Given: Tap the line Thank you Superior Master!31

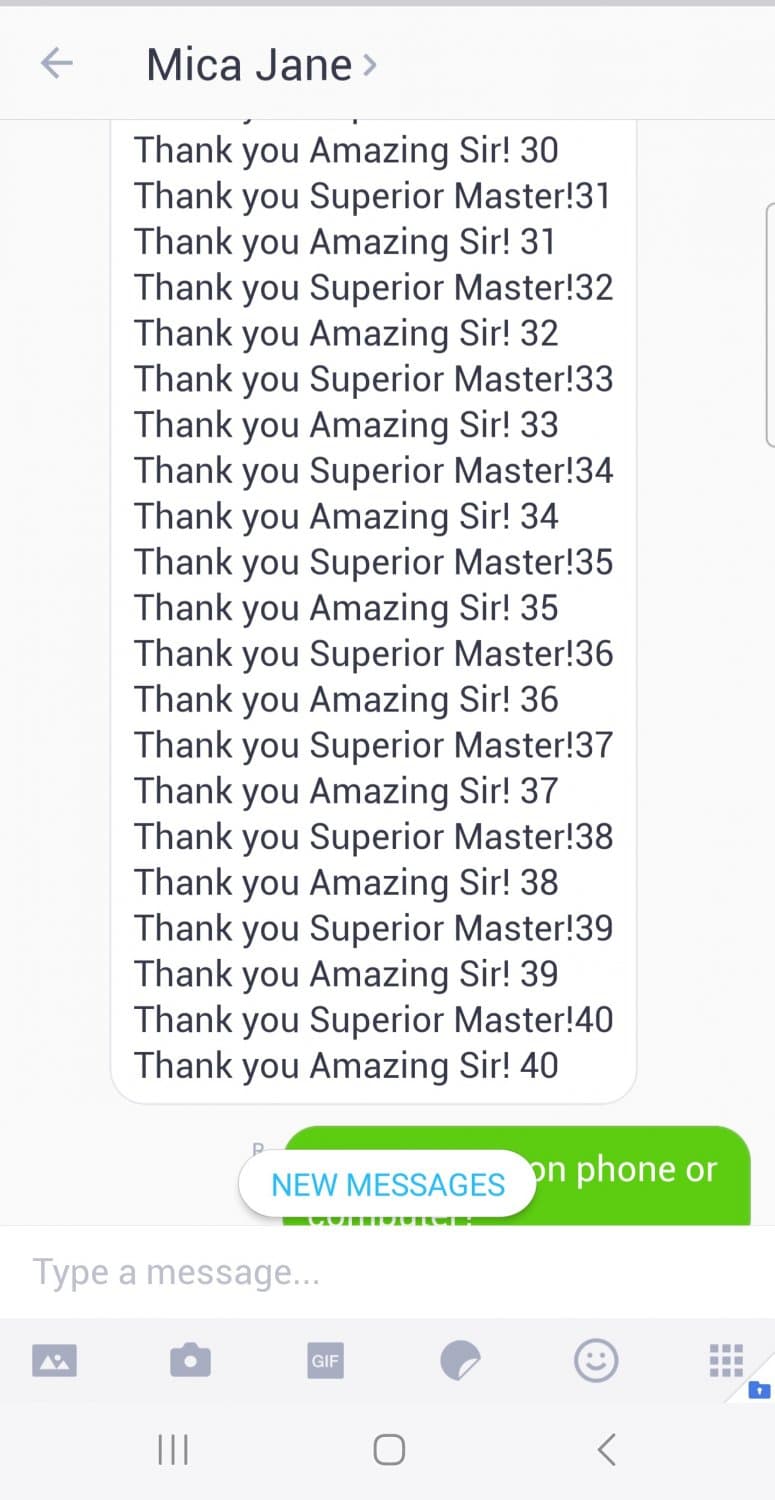Looking at the screenshot, I should [372, 196].
